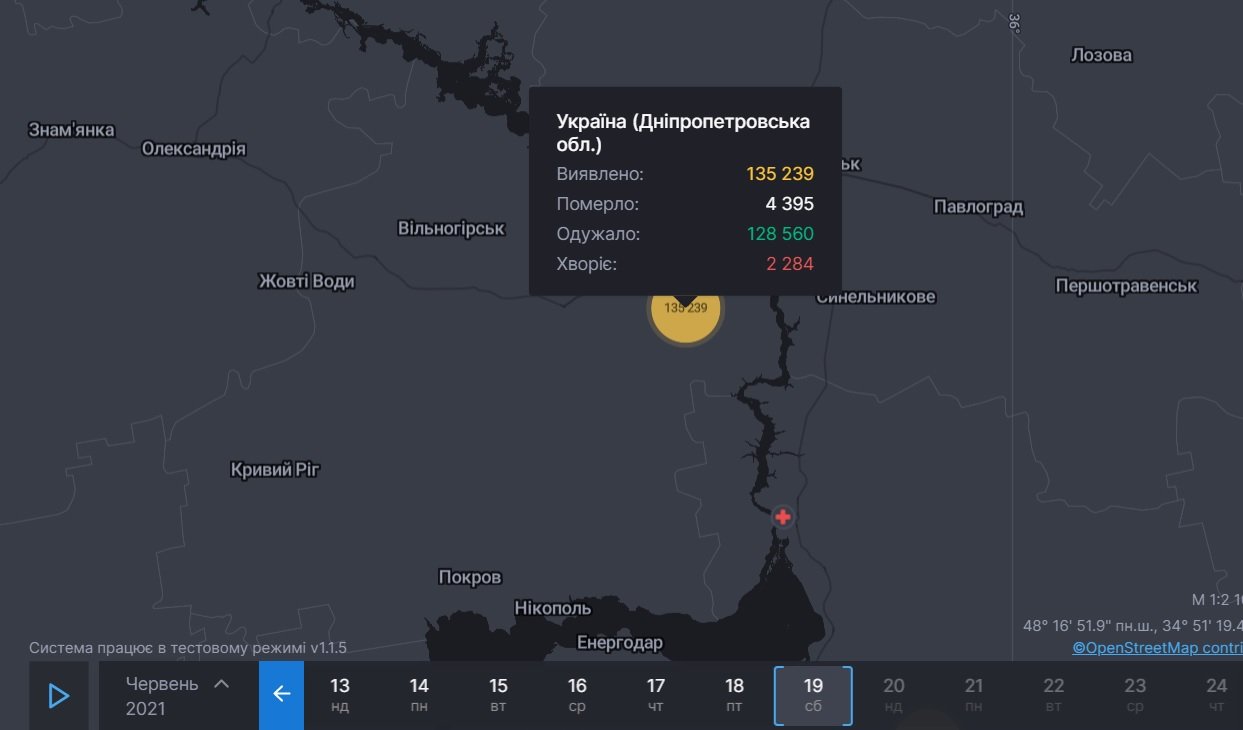The image size is (1243, 730).
Task: Click the Виявлено value 135 239 in popup
Action: (x=780, y=173)
